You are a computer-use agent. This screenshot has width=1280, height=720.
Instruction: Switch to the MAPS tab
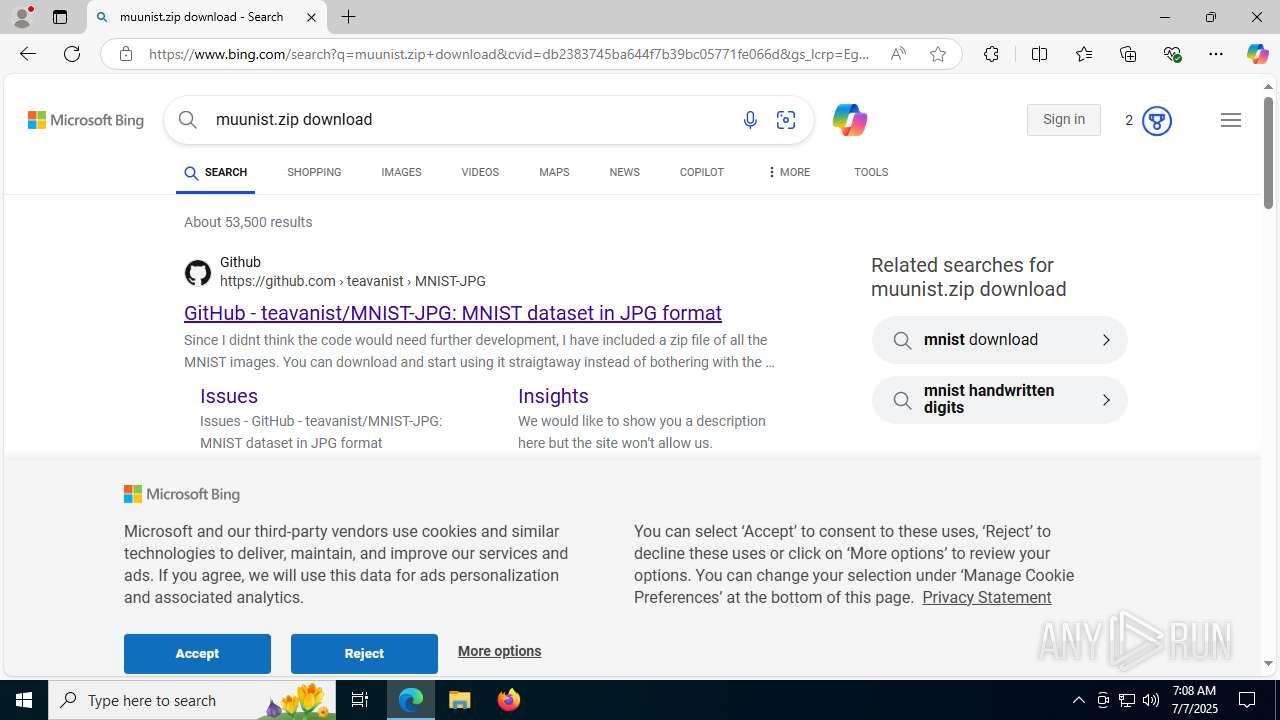point(554,173)
